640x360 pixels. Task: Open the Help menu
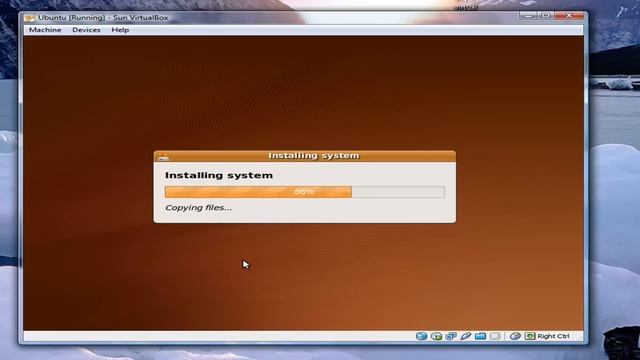coord(120,30)
